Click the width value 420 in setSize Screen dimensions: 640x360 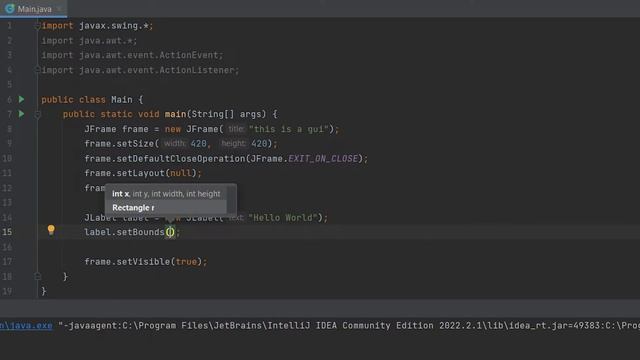point(198,144)
